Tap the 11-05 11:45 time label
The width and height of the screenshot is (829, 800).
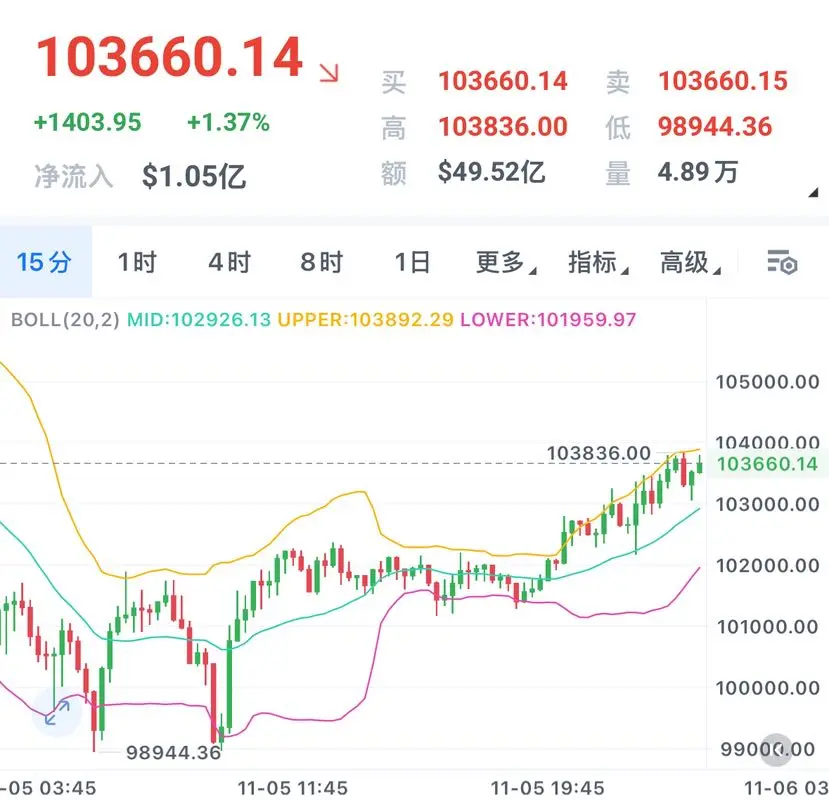point(292,788)
